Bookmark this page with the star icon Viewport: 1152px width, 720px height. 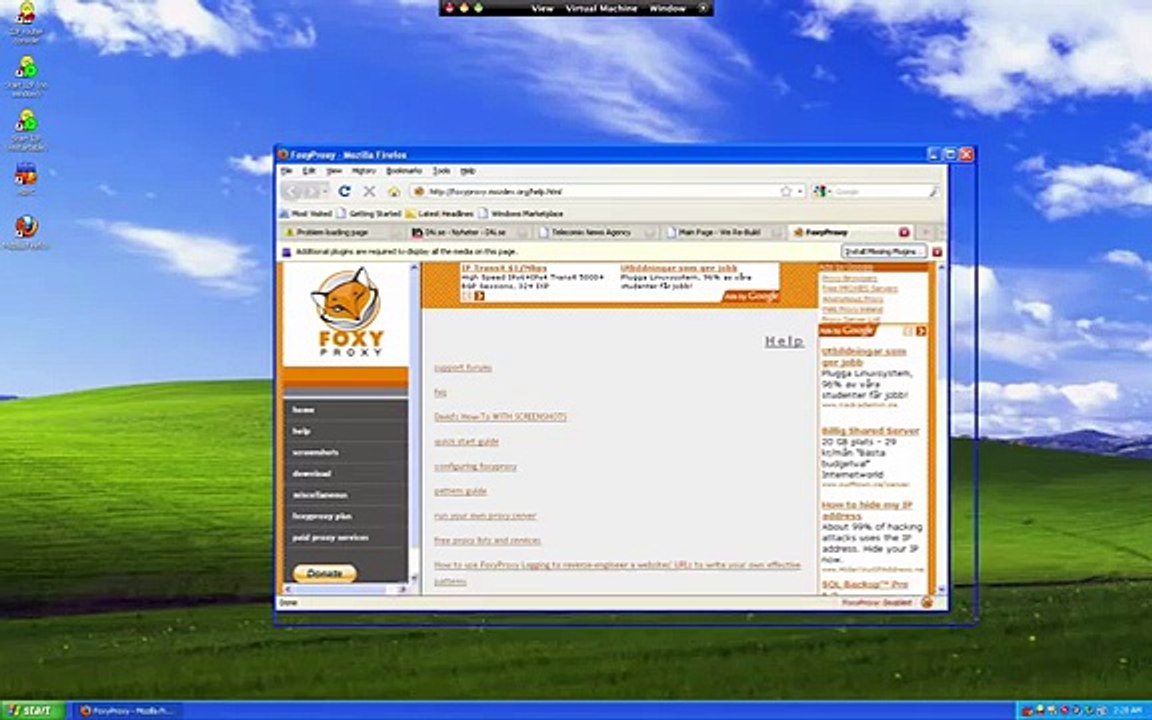(785, 191)
